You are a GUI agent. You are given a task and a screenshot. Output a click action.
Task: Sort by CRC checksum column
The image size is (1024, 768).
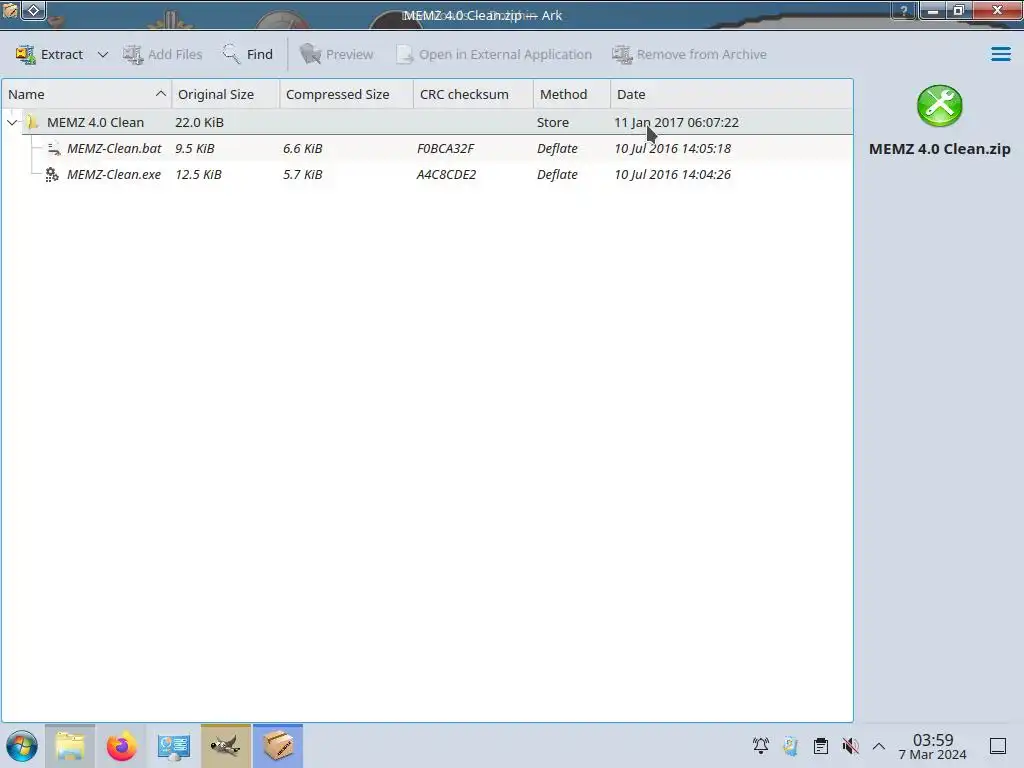473,94
